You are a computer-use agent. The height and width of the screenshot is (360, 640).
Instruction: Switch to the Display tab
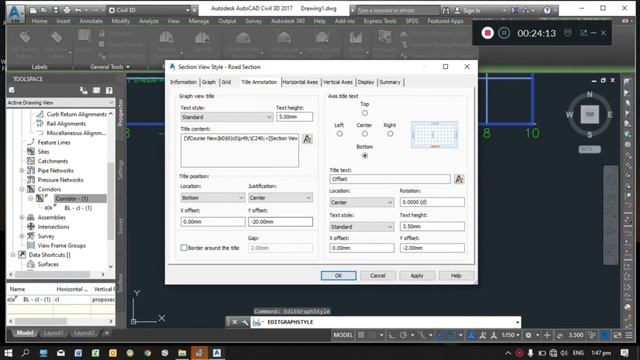[366, 82]
